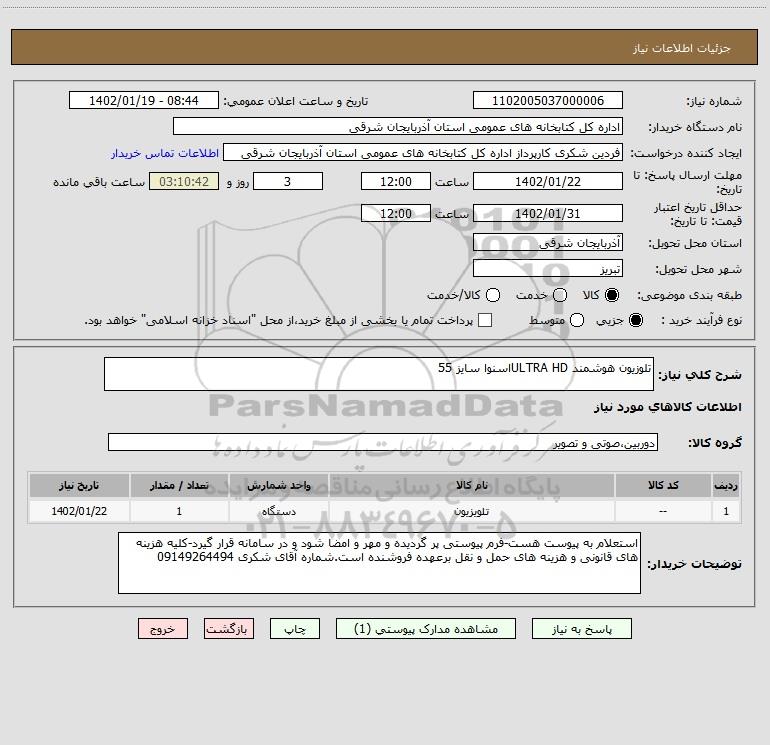Click the بازگشت back button

[x=229, y=629]
